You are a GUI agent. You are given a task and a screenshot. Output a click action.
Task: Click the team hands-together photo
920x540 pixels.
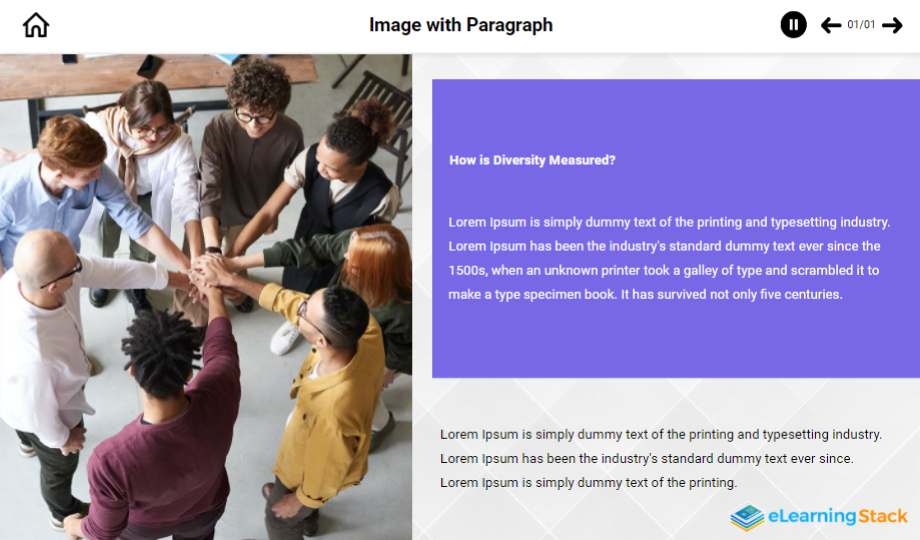coord(206,297)
